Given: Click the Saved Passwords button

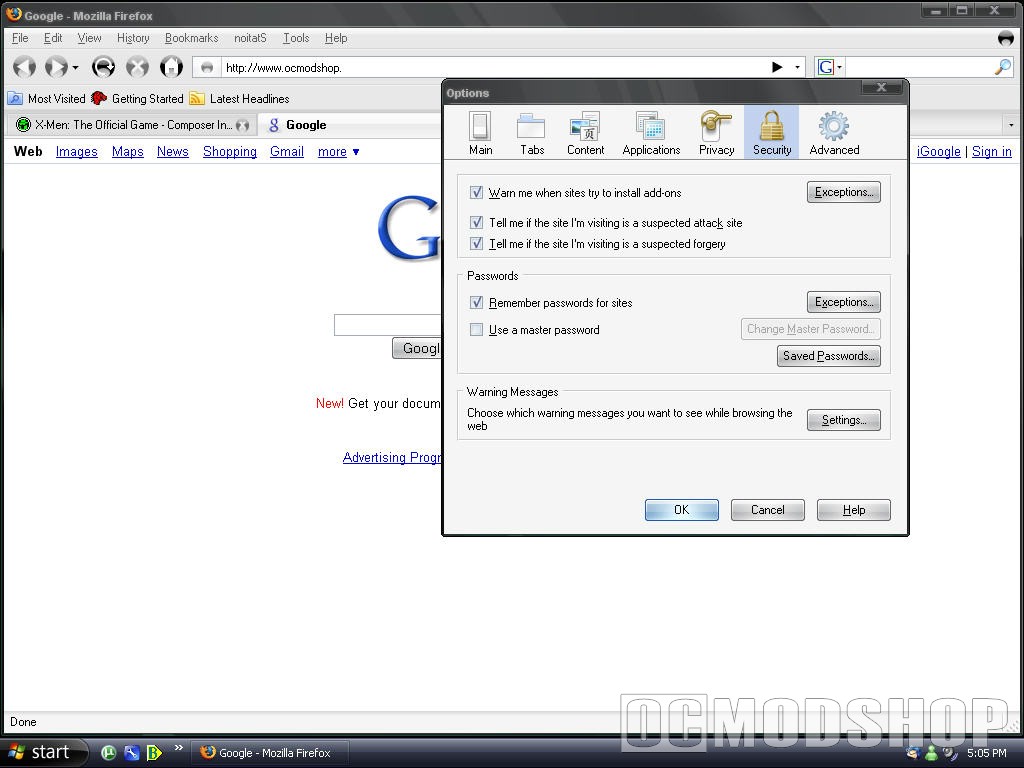Looking at the screenshot, I should tap(829, 356).
